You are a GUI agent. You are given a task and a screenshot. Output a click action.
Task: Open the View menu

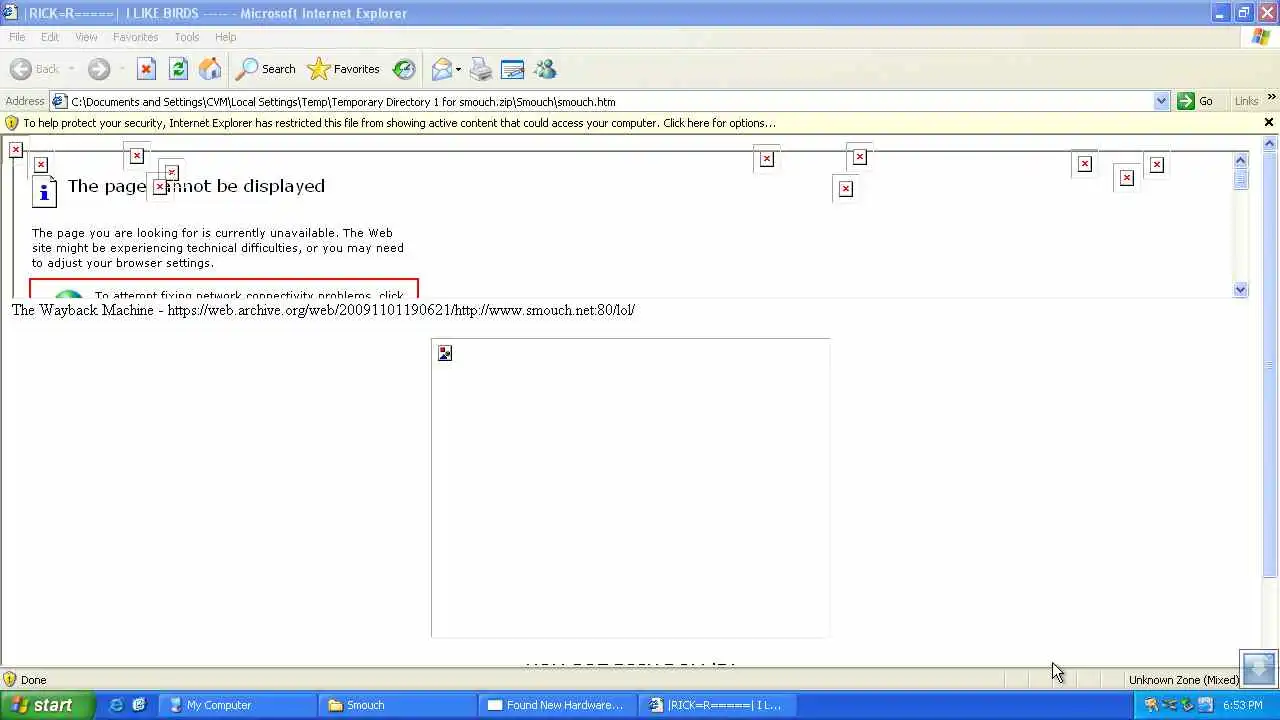click(86, 37)
